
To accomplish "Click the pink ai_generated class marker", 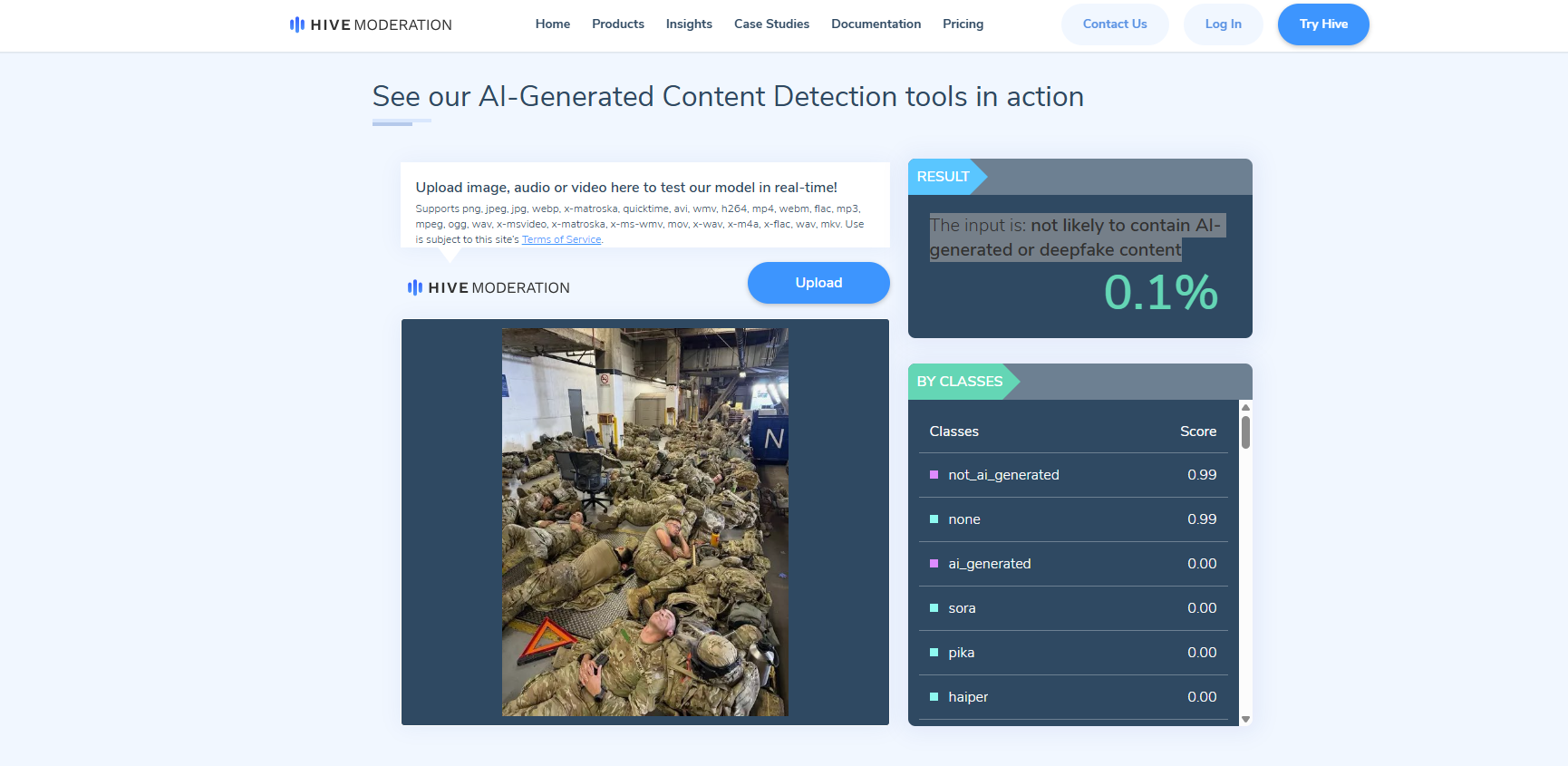I will click(x=934, y=564).
